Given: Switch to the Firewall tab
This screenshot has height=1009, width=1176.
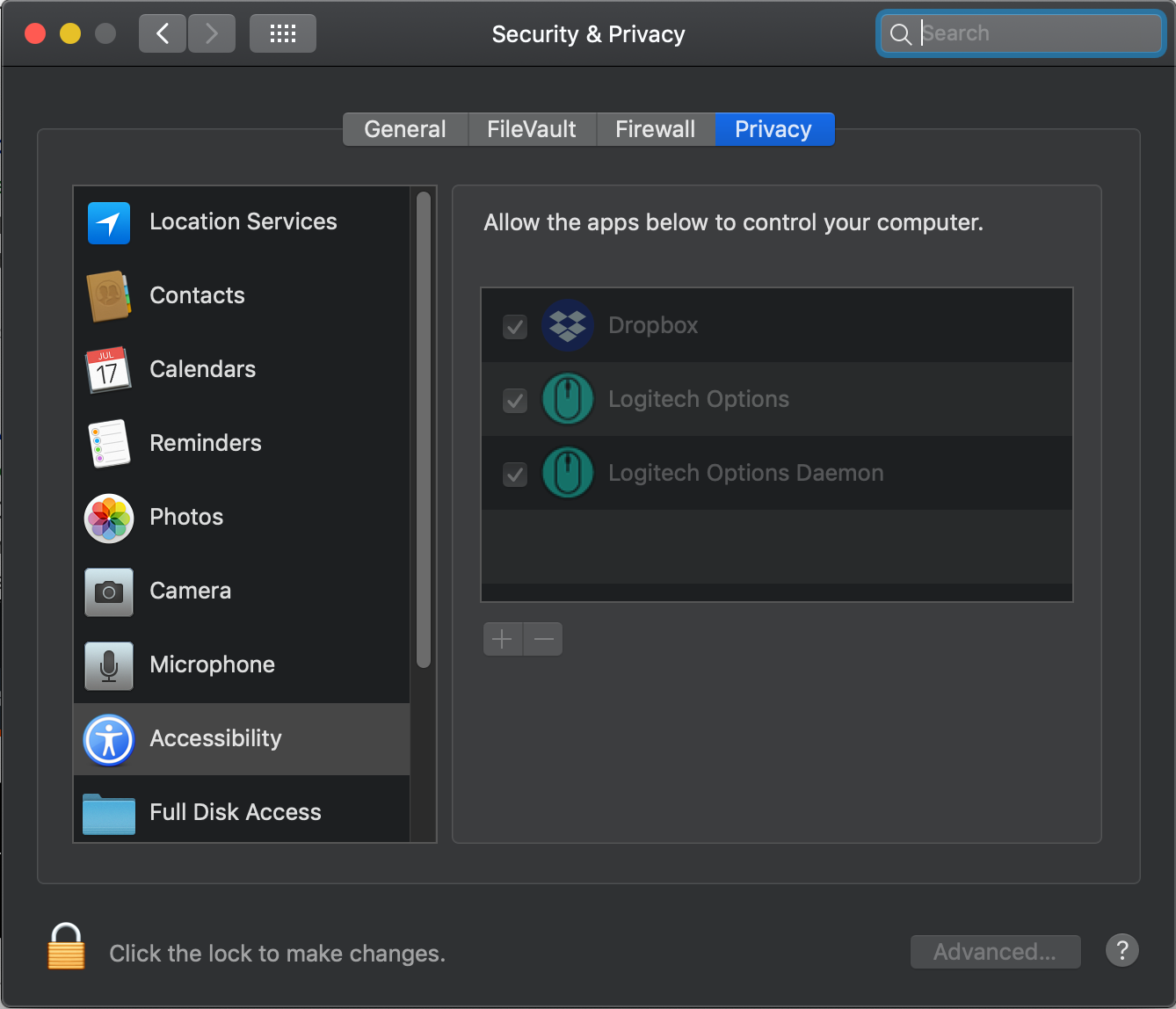Looking at the screenshot, I should click(656, 129).
